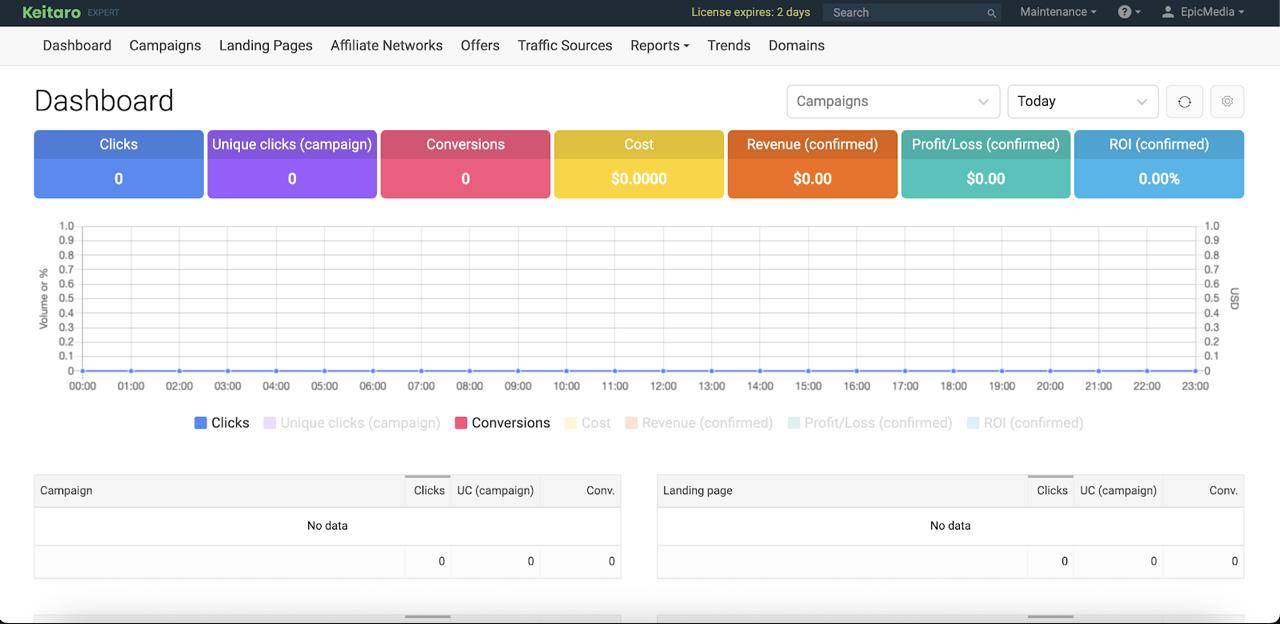Screen dimensions: 1280x624
Task: Sort Landing page table by UC (campaign)
Action: pos(1118,491)
